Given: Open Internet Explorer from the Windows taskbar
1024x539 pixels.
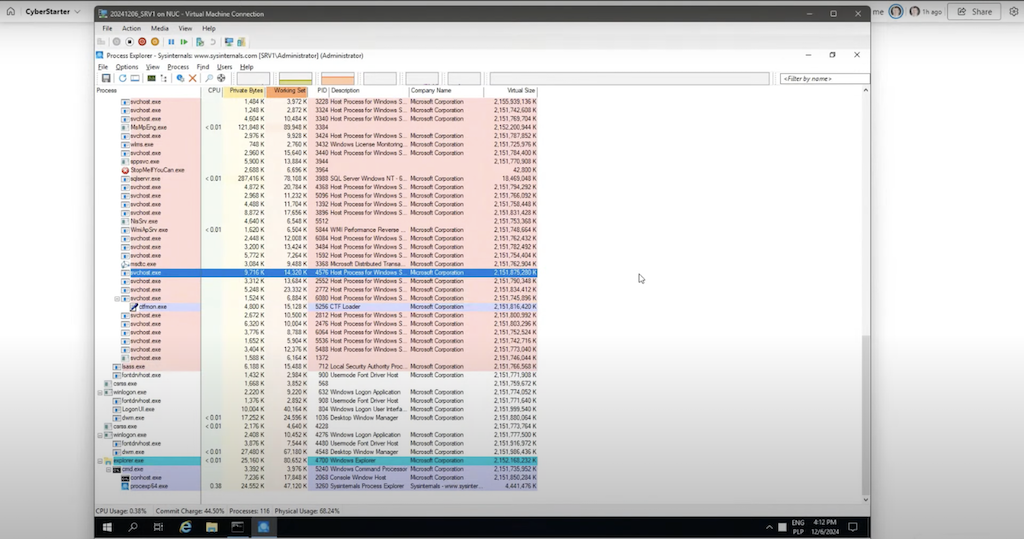Looking at the screenshot, I should coord(185,526).
